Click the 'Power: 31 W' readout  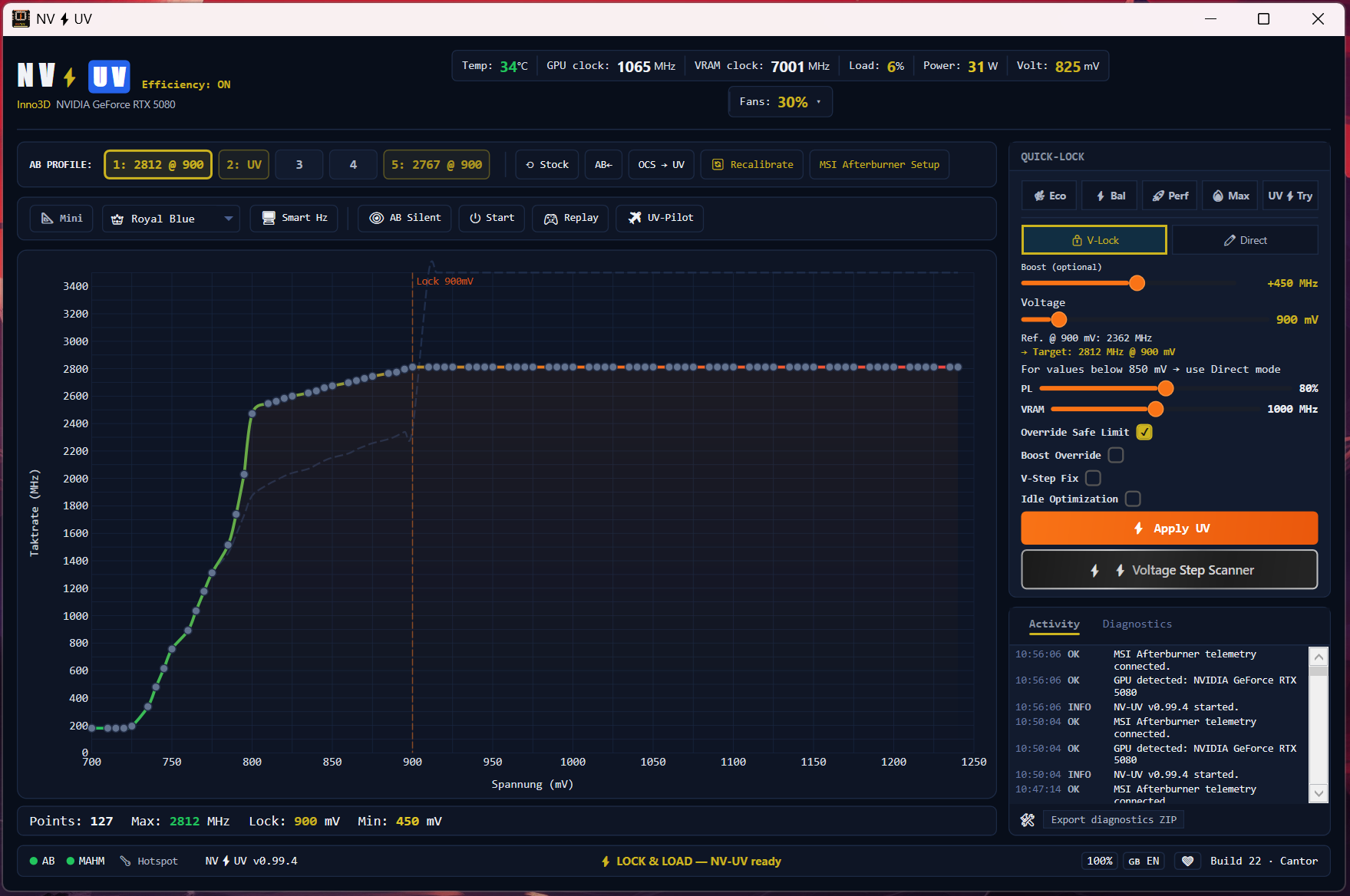(960, 67)
